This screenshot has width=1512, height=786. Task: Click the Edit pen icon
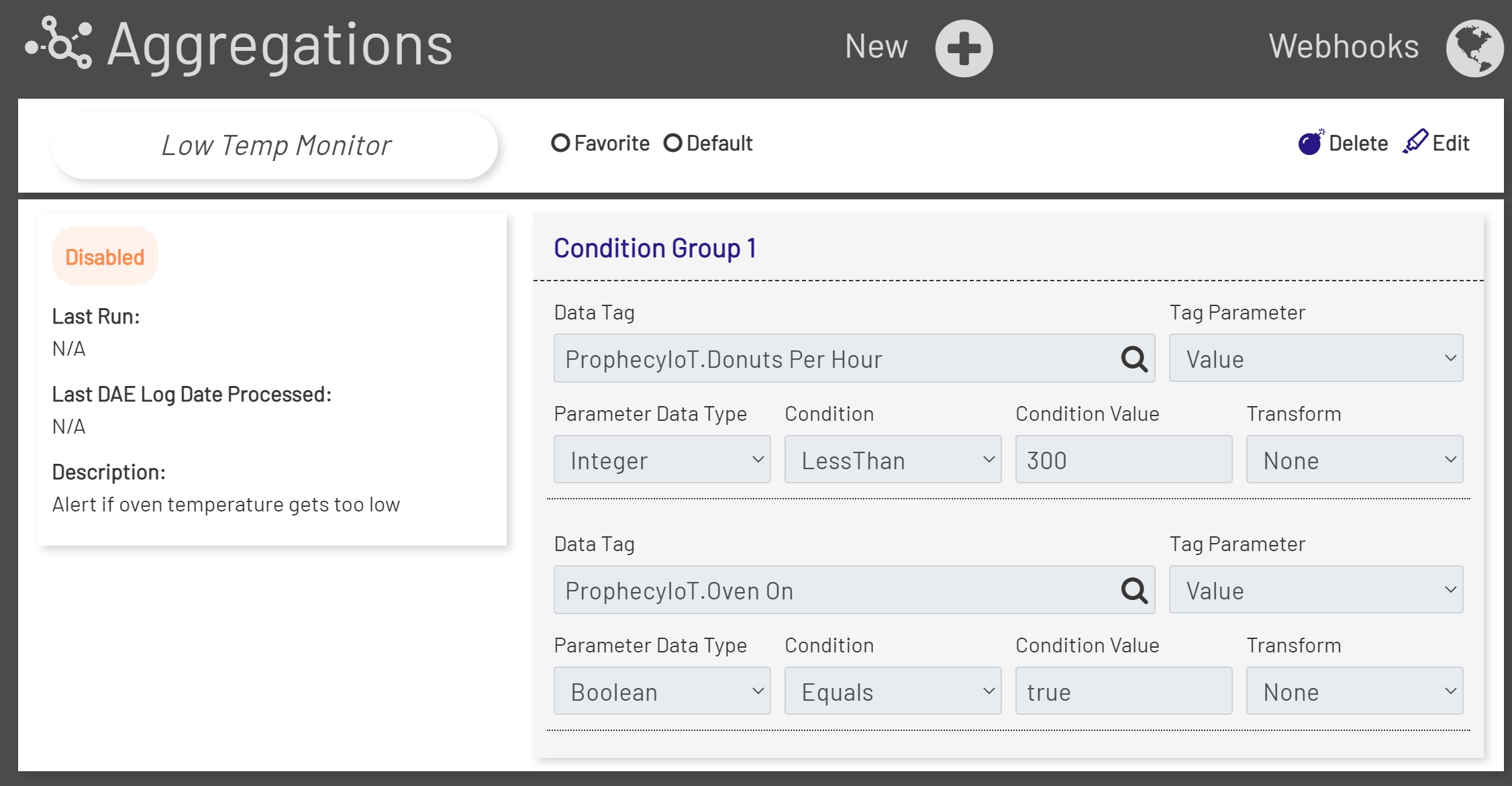(x=1415, y=142)
